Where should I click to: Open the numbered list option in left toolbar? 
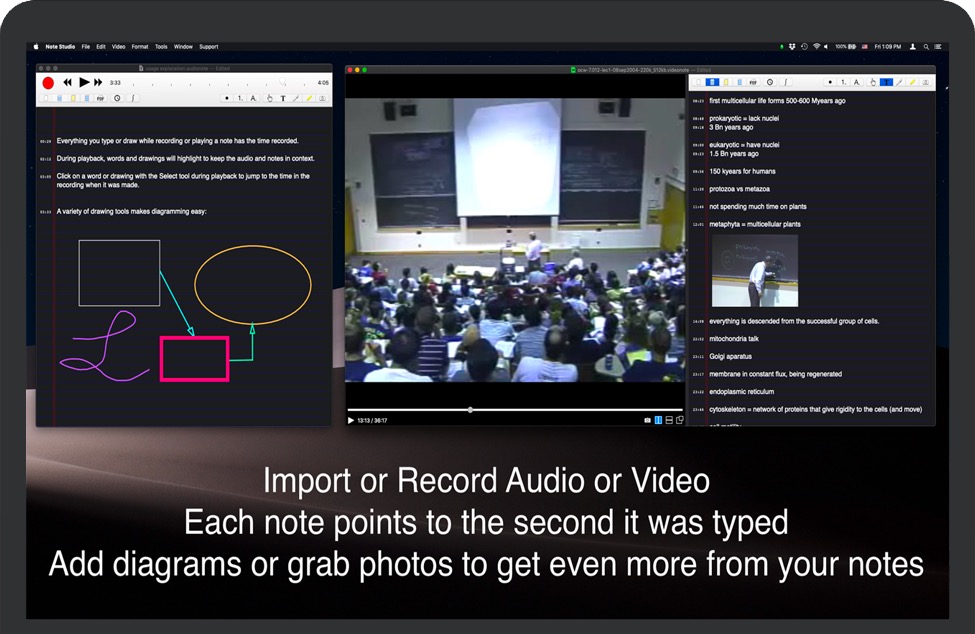coord(240,98)
